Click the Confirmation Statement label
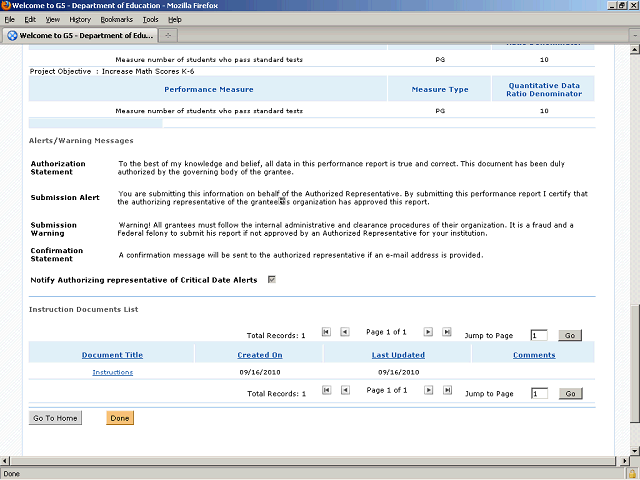 pos(57,254)
